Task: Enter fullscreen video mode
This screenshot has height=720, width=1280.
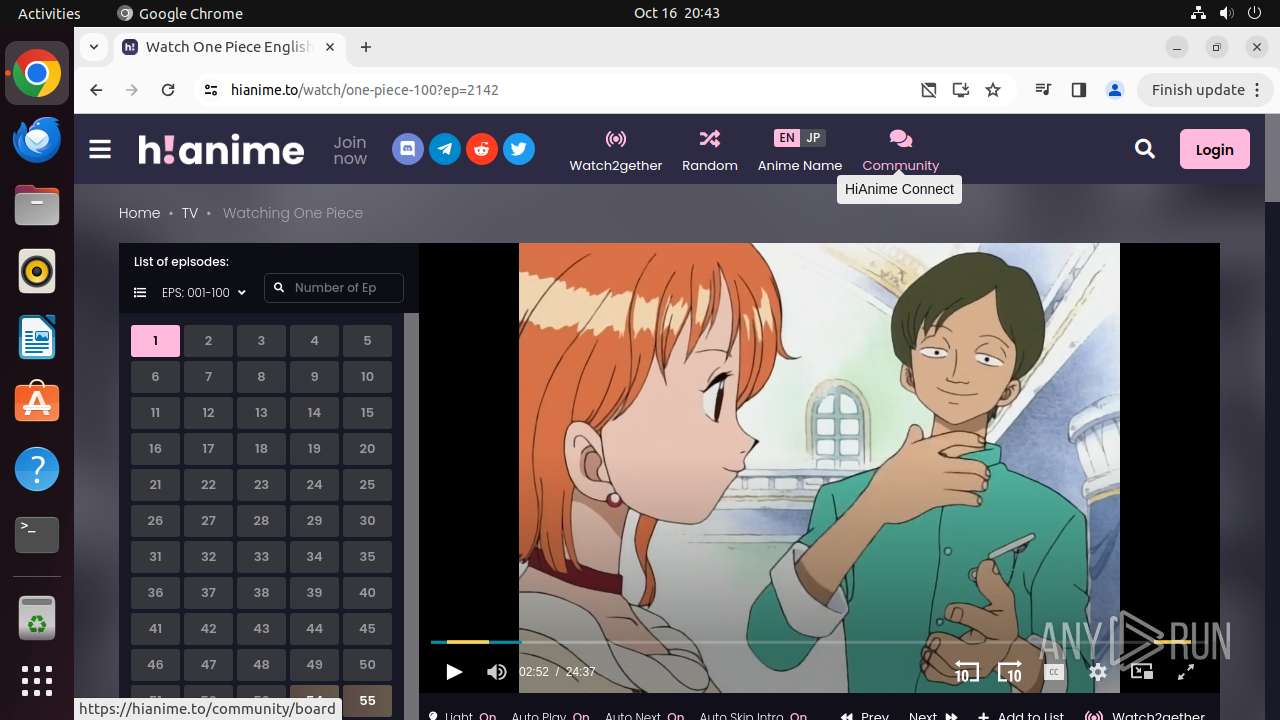Action: [x=1186, y=672]
